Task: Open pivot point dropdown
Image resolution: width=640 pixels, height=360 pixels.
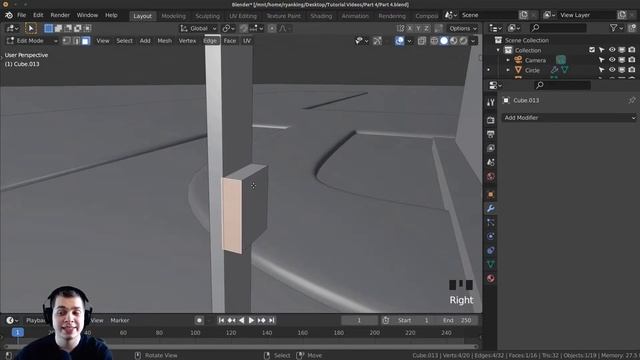Action: click(x=228, y=28)
